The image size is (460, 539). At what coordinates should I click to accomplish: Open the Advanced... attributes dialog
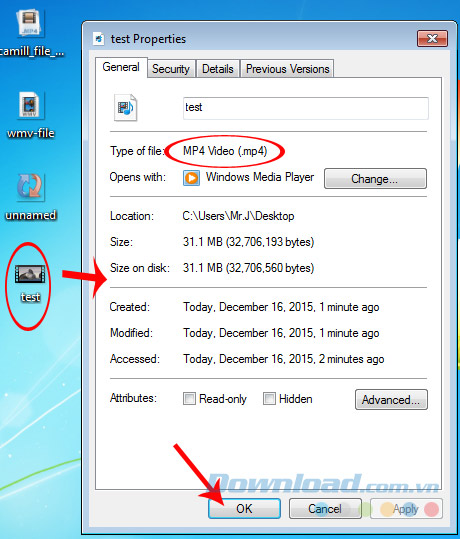[x=391, y=399]
